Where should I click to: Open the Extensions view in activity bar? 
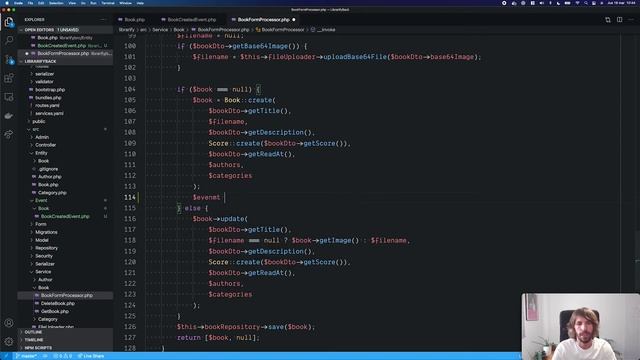coord(9,78)
